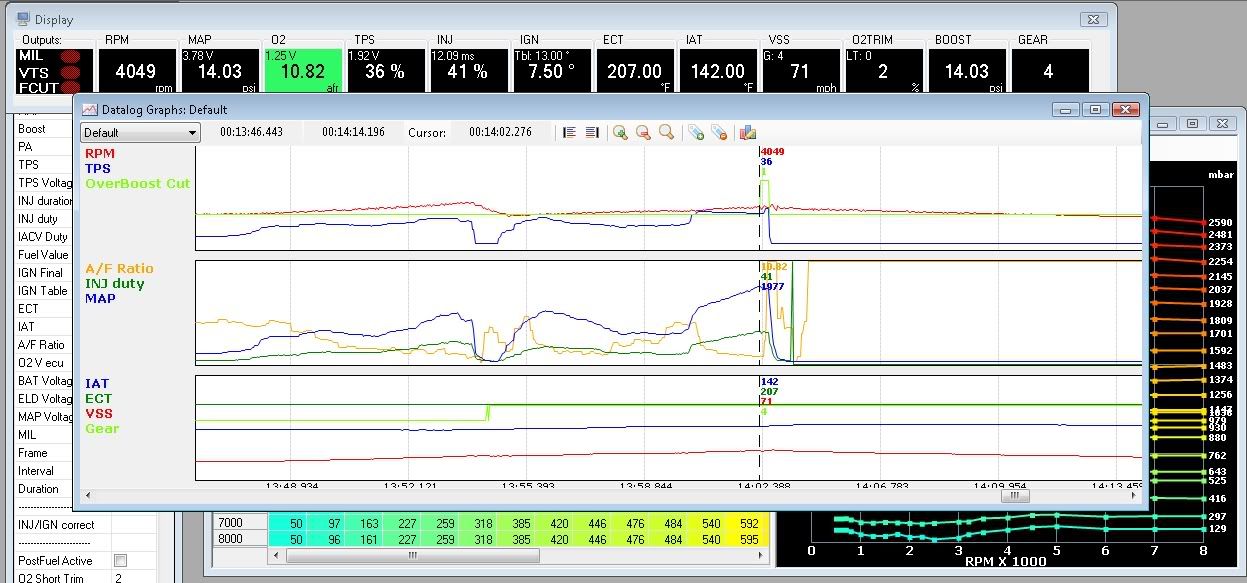Click the 8000 RPM row header in table
The width and height of the screenshot is (1247, 583).
pyautogui.click(x=240, y=539)
